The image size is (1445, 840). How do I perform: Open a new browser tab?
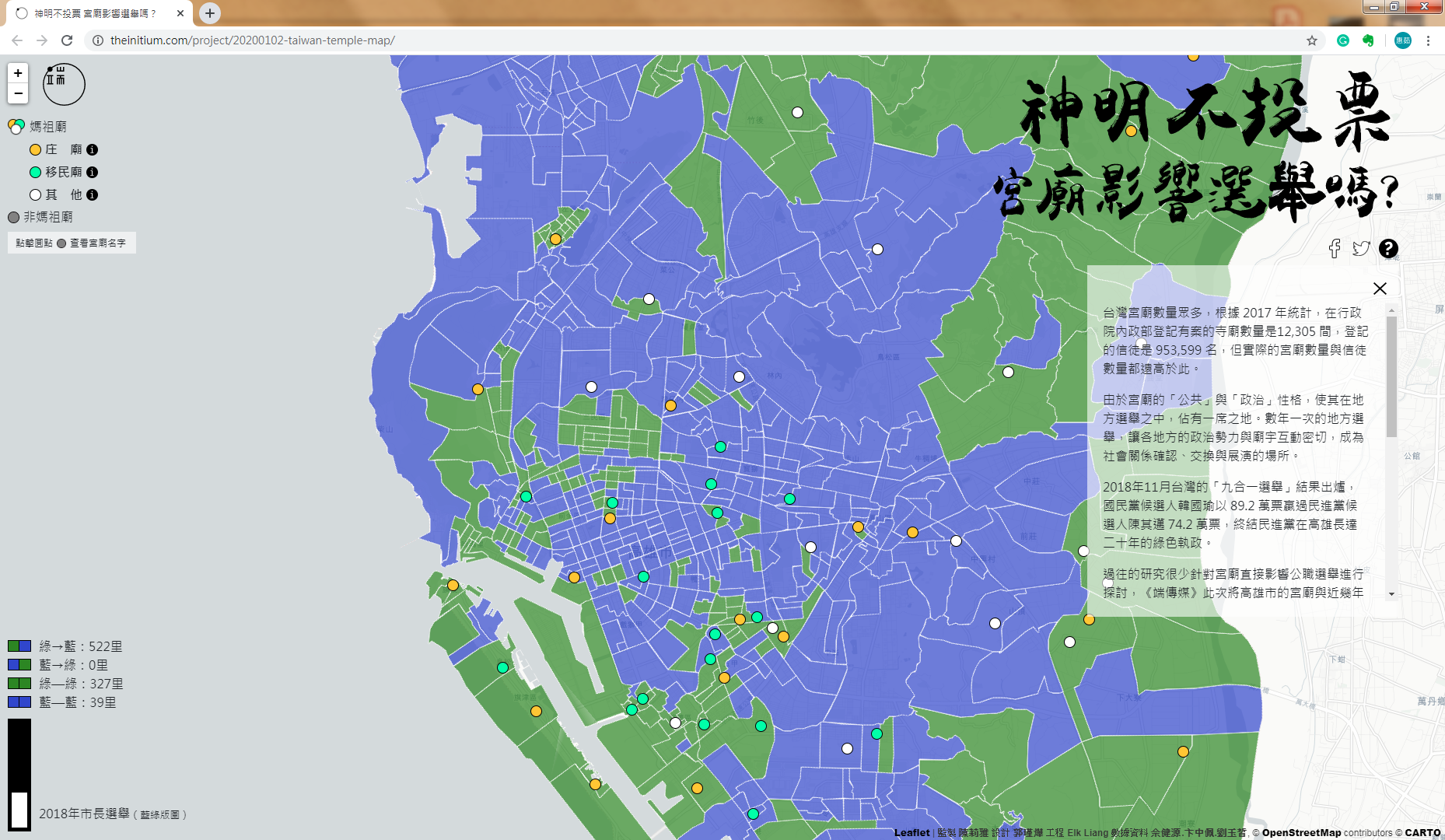pyautogui.click(x=210, y=13)
